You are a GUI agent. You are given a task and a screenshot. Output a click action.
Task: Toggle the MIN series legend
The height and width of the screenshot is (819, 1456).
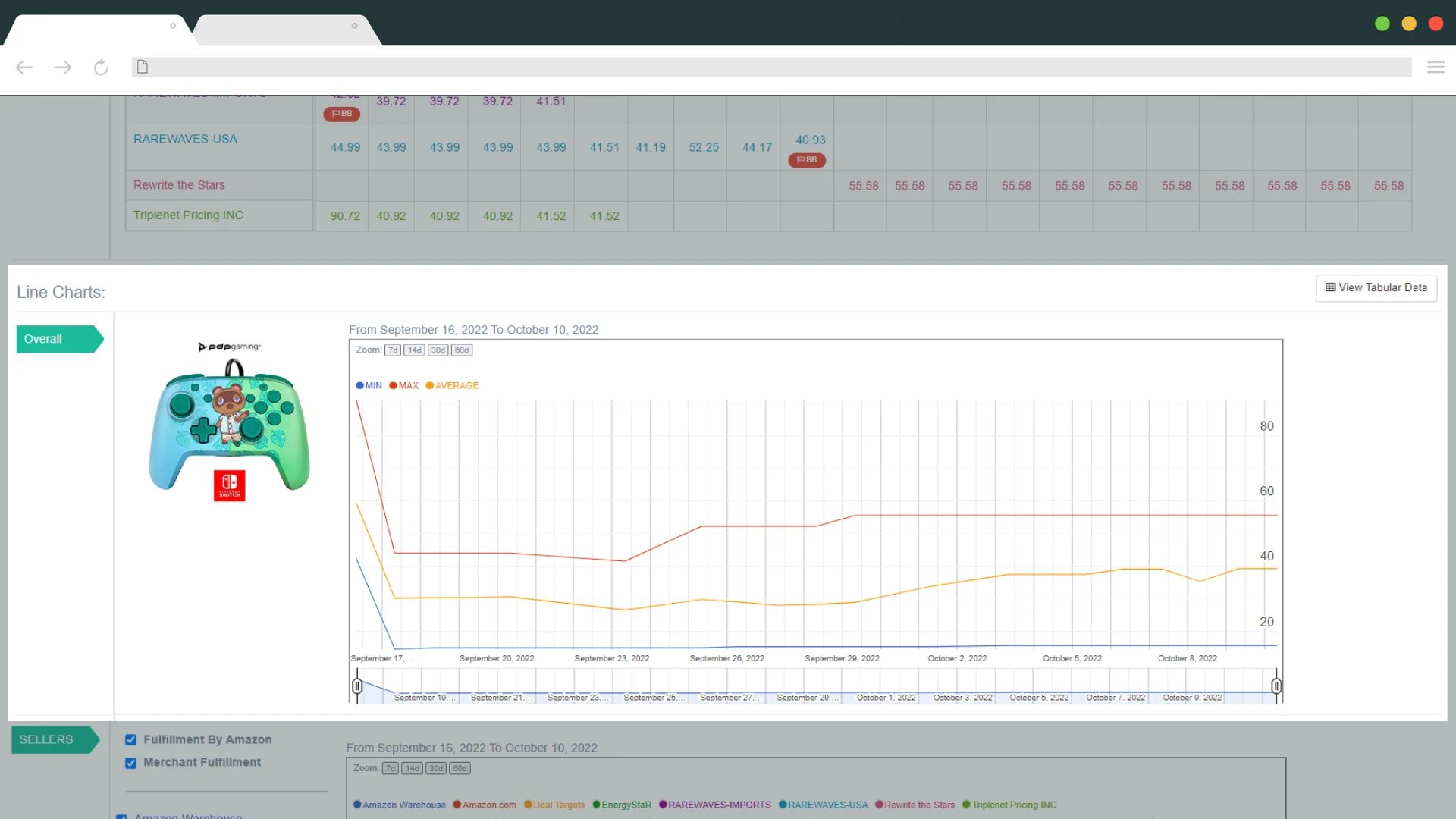[x=369, y=386]
